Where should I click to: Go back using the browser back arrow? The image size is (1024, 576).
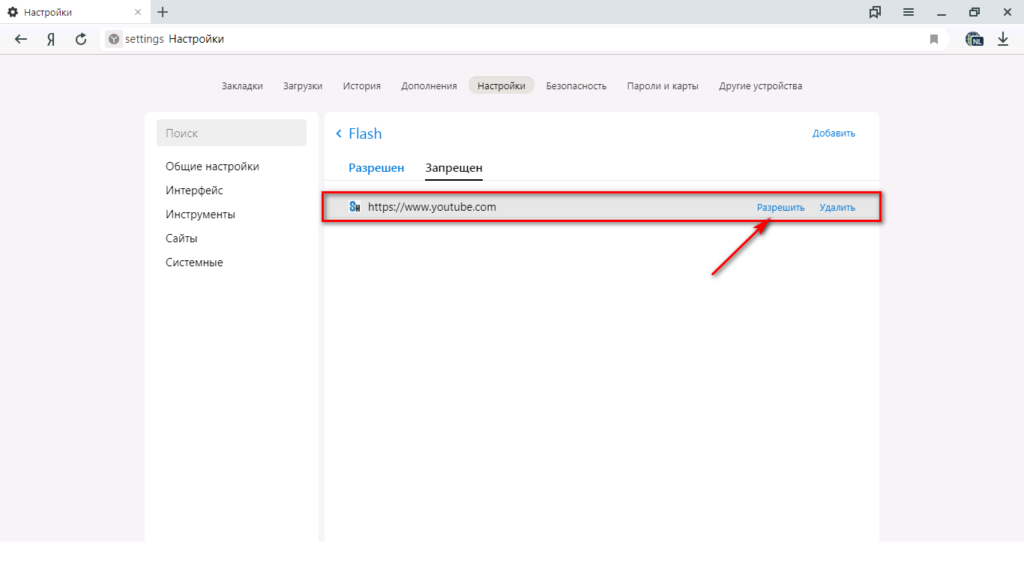21,39
